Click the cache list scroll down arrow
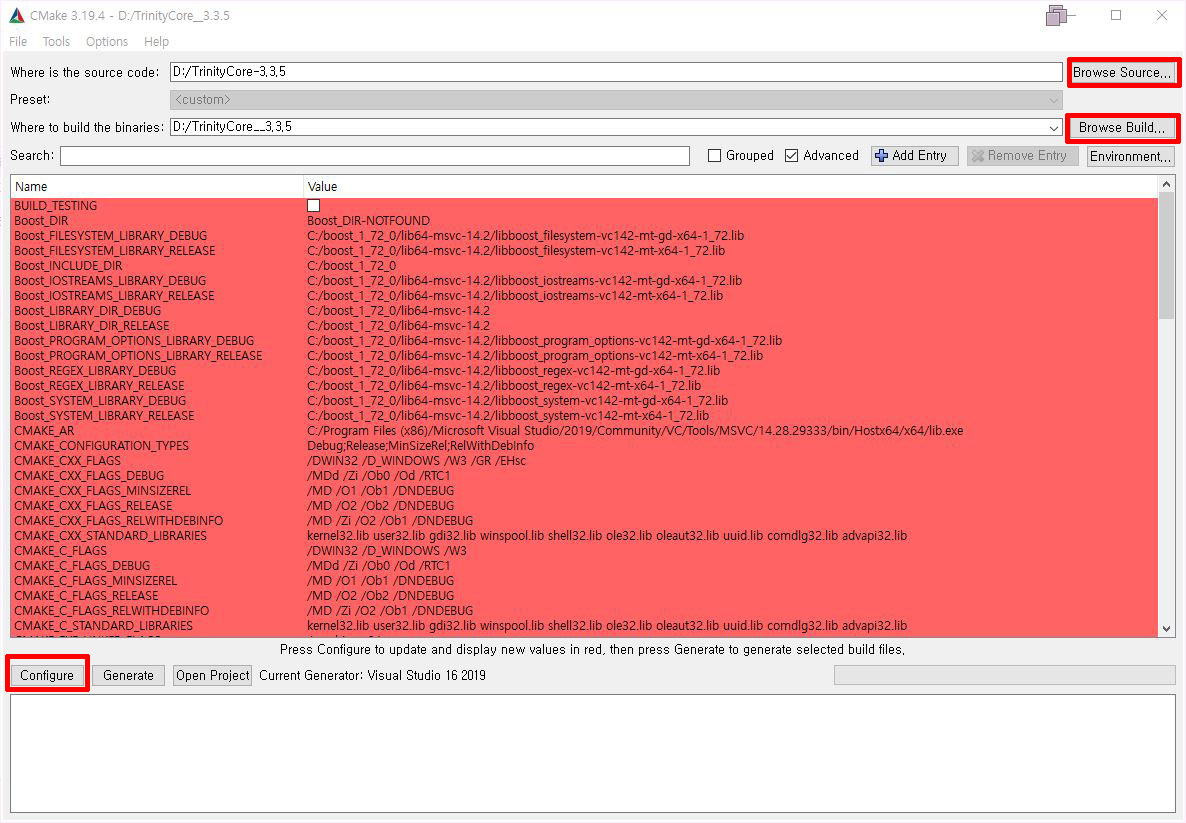The height and width of the screenshot is (823, 1186). pos(1166,629)
